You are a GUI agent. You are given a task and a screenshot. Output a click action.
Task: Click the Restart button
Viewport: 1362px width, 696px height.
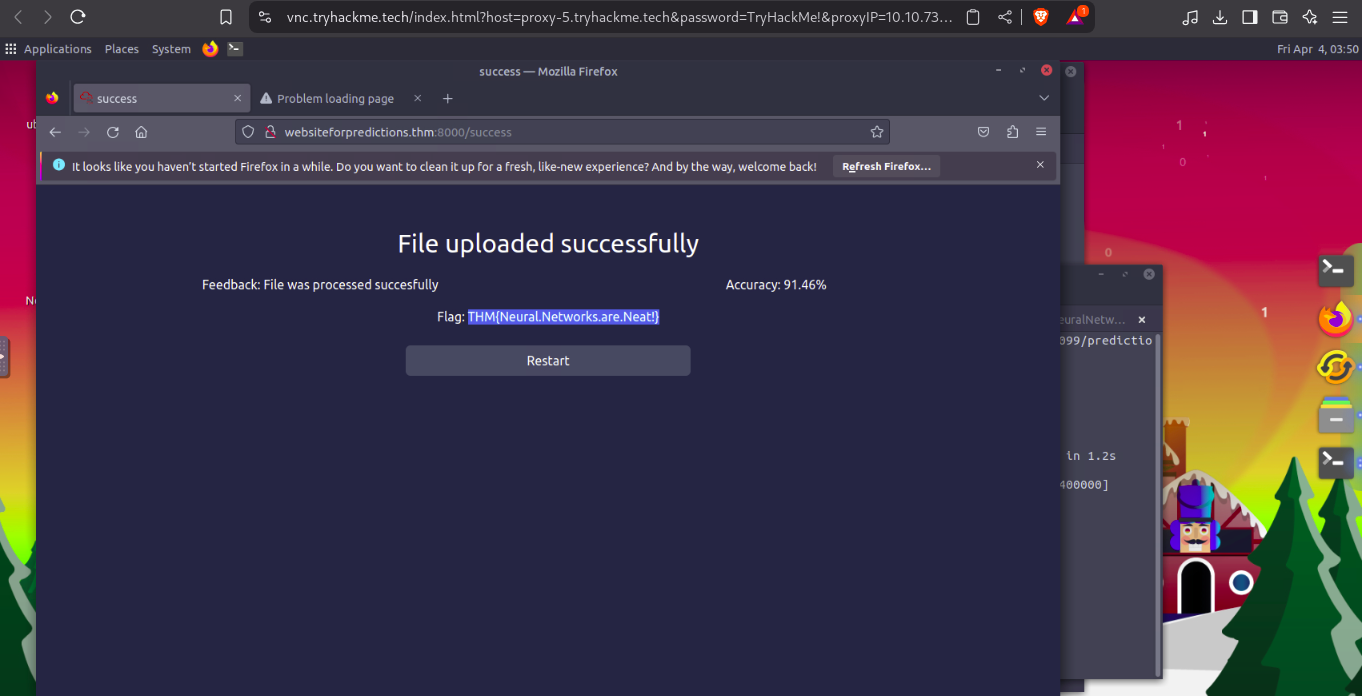[548, 361]
